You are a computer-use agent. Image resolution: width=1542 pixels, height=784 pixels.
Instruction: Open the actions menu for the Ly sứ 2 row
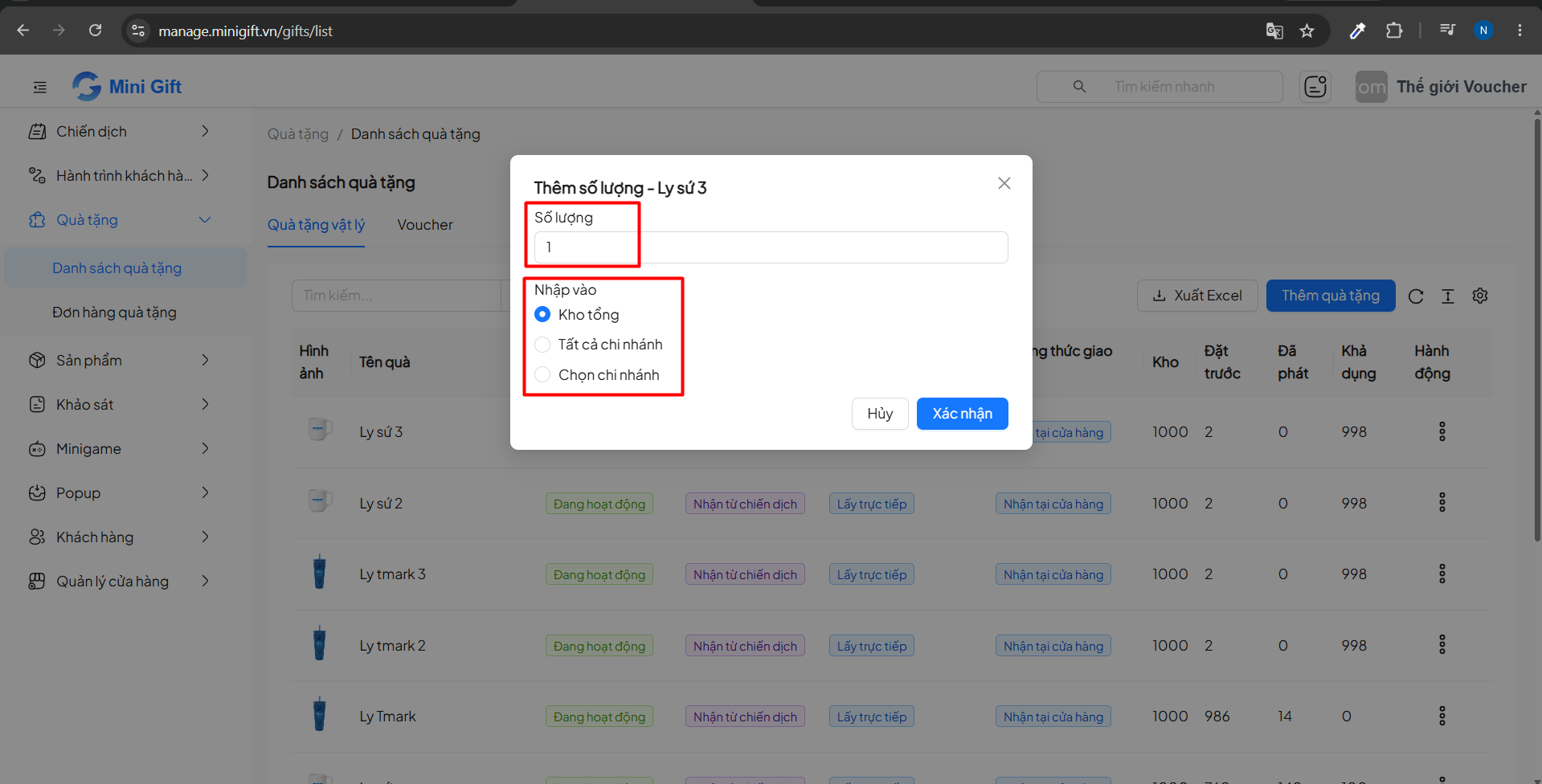point(1442,503)
